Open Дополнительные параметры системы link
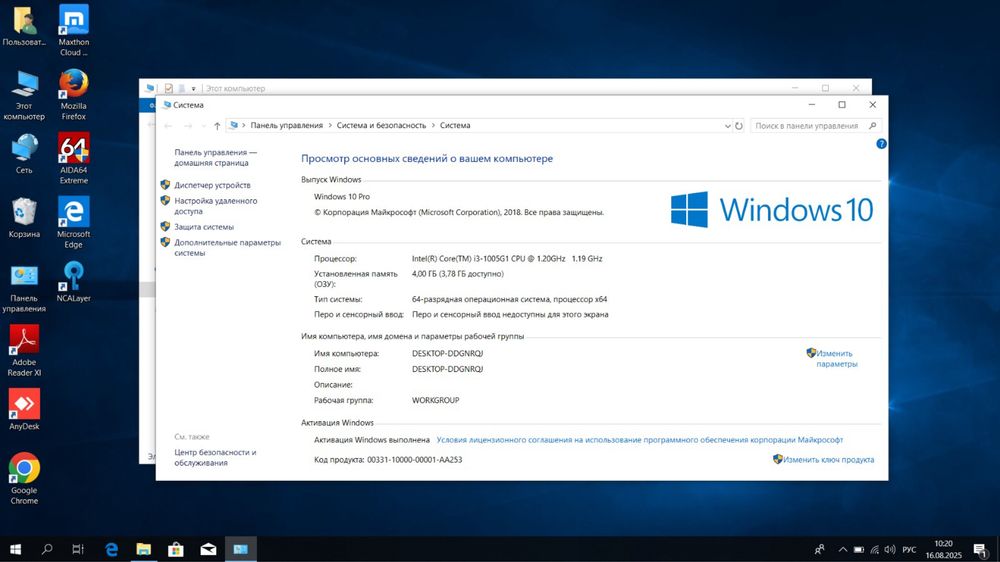The image size is (1000, 562). tap(227, 248)
